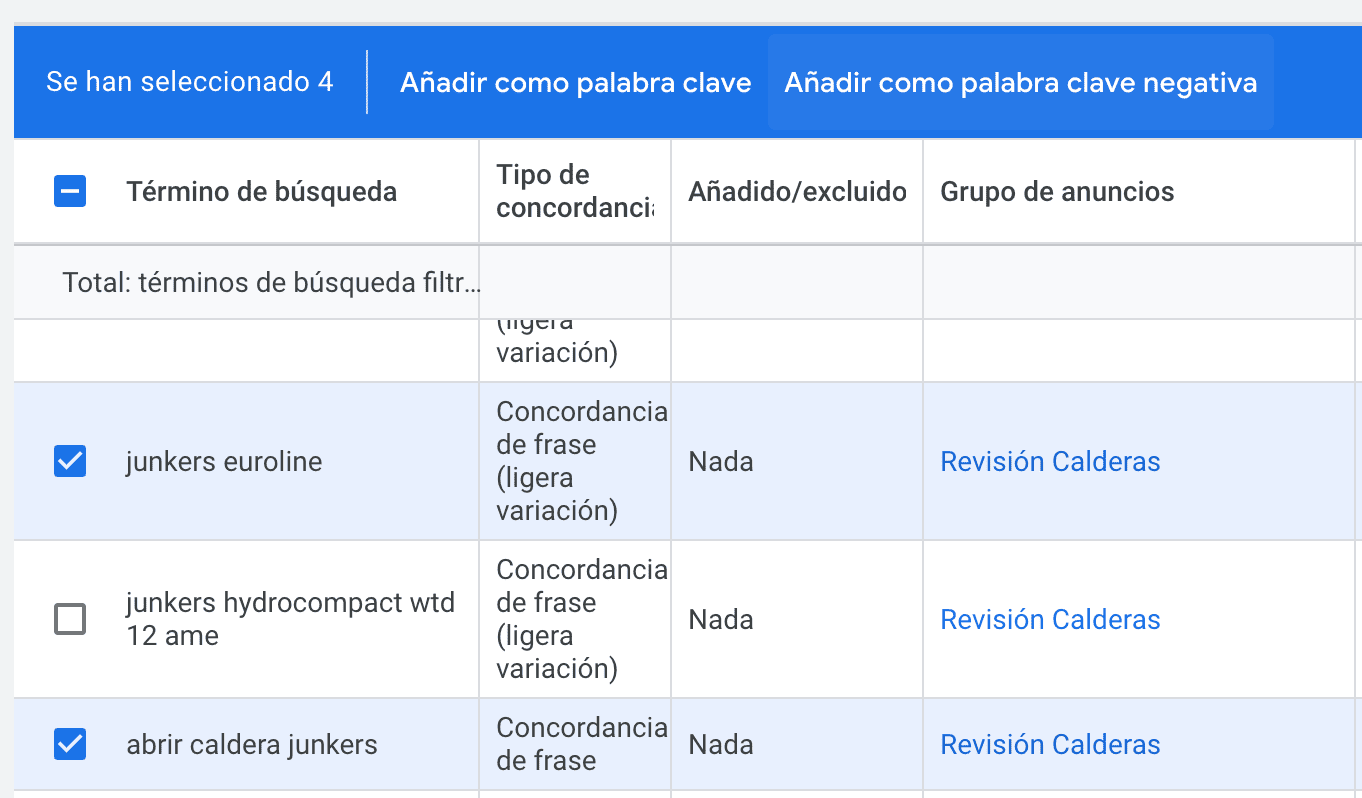Click the Se han seleccionado 4 label
The width and height of the screenshot is (1362, 798).
point(190,83)
